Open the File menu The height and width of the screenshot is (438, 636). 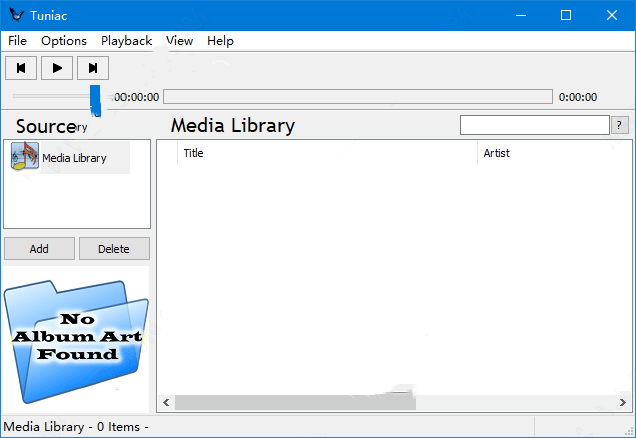tap(17, 41)
